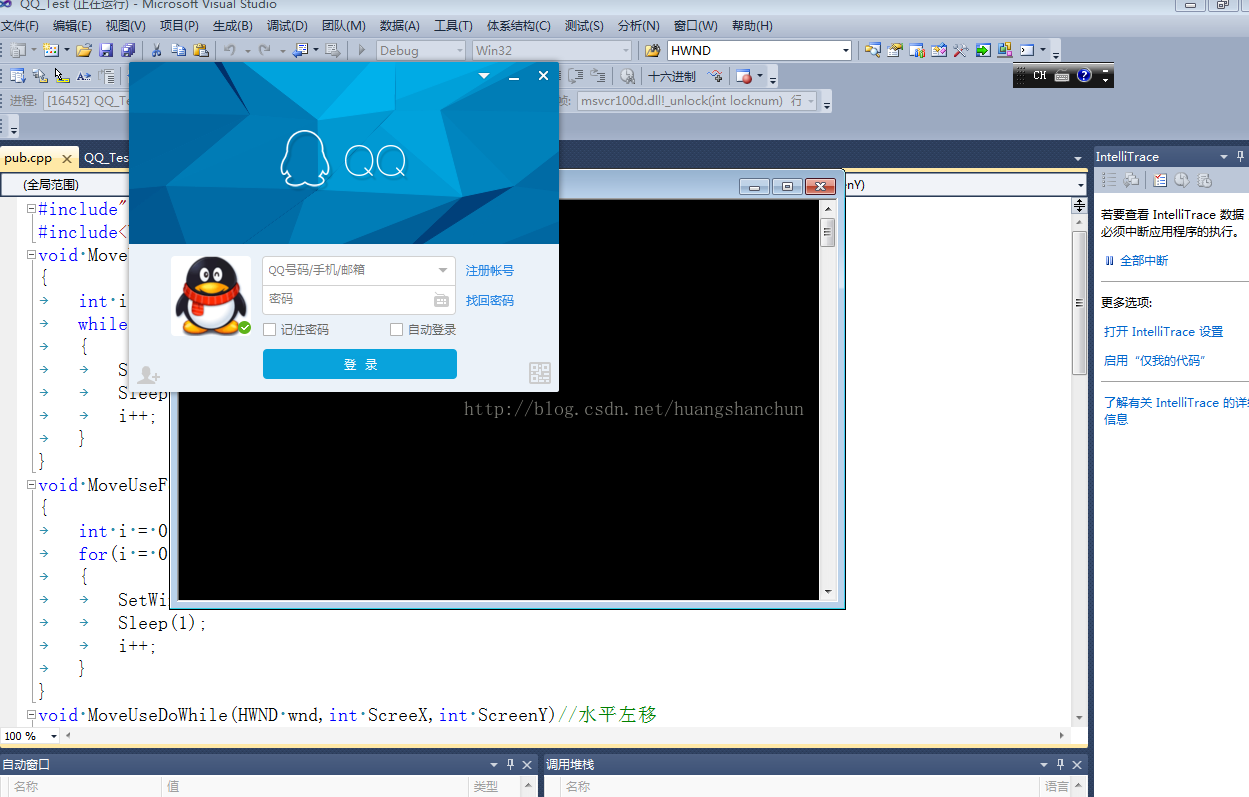Open the 文件(F) menu

20,25
